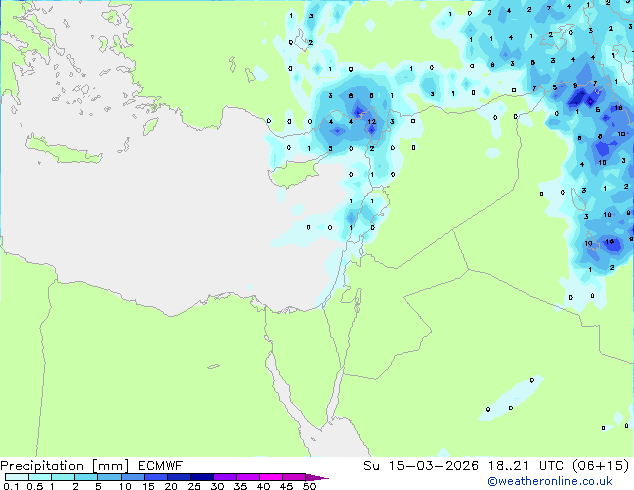Screen dimensions: 634x490
Task: Click the '50' legend scale label
Action: pyautogui.click(x=309, y=486)
